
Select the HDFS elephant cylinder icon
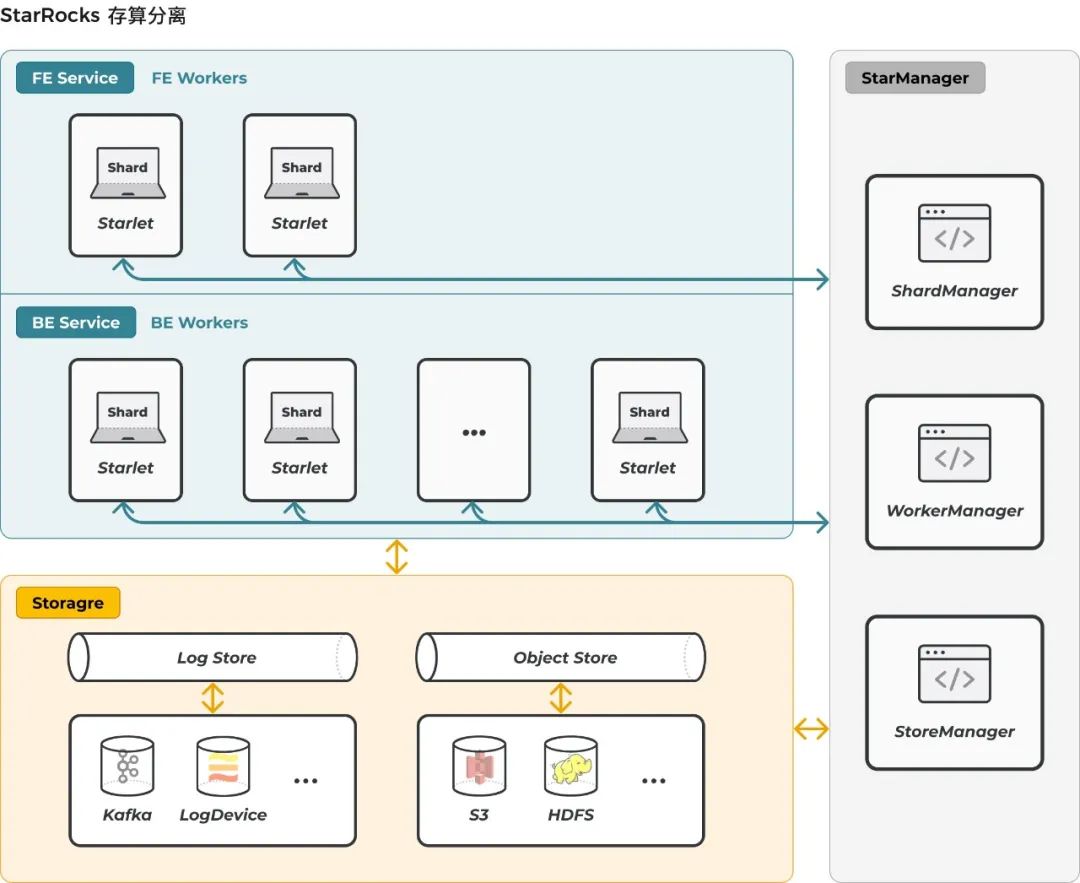pyautogui.click(x=570, y=766)
